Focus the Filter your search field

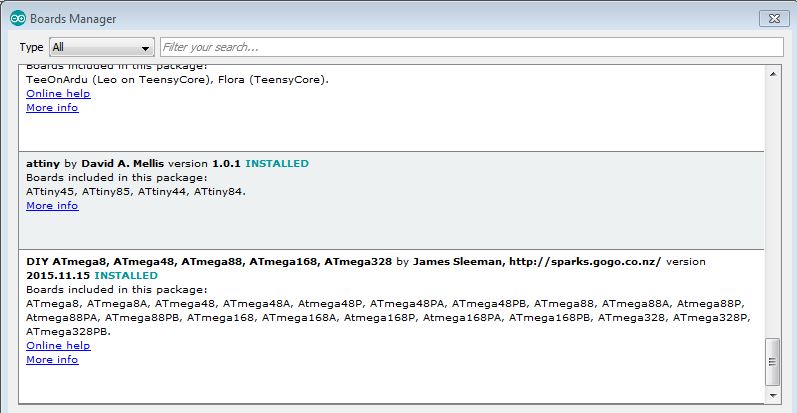coord(471,47)
